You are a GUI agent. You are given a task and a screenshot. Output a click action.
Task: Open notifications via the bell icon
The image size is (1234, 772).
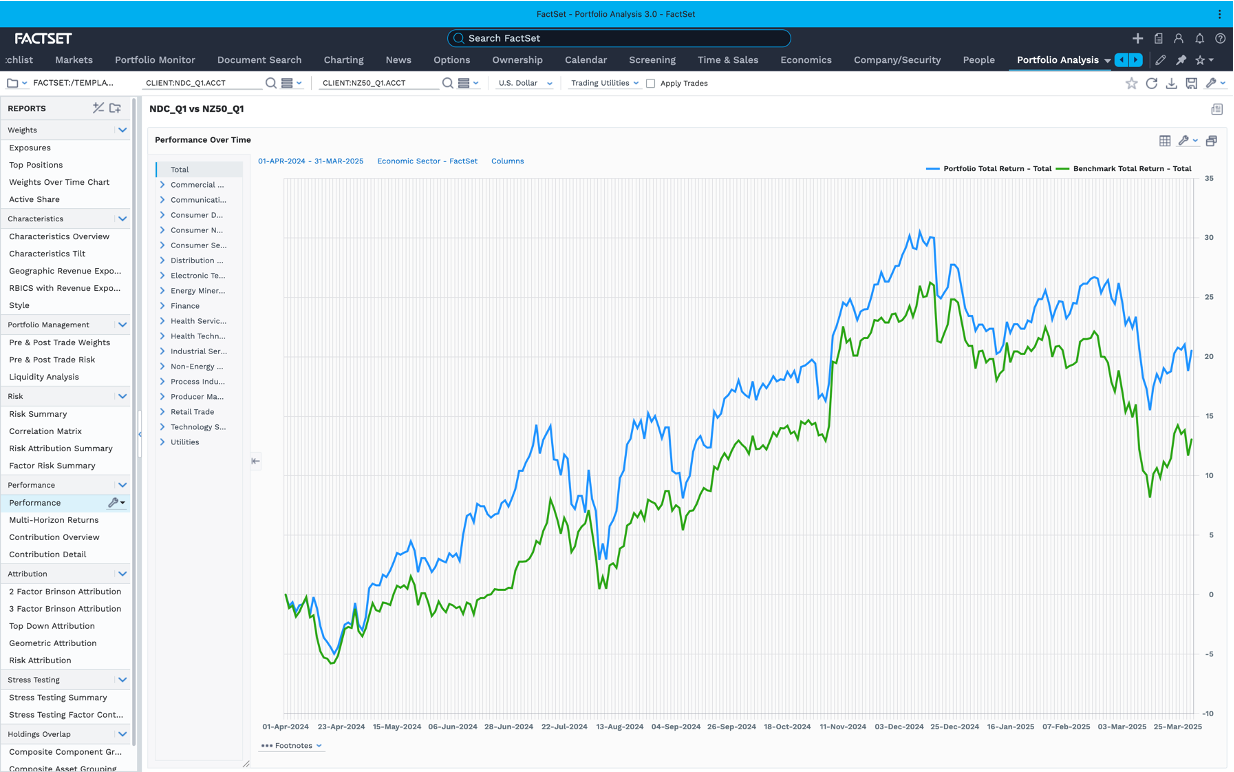tap(1199, 38)
